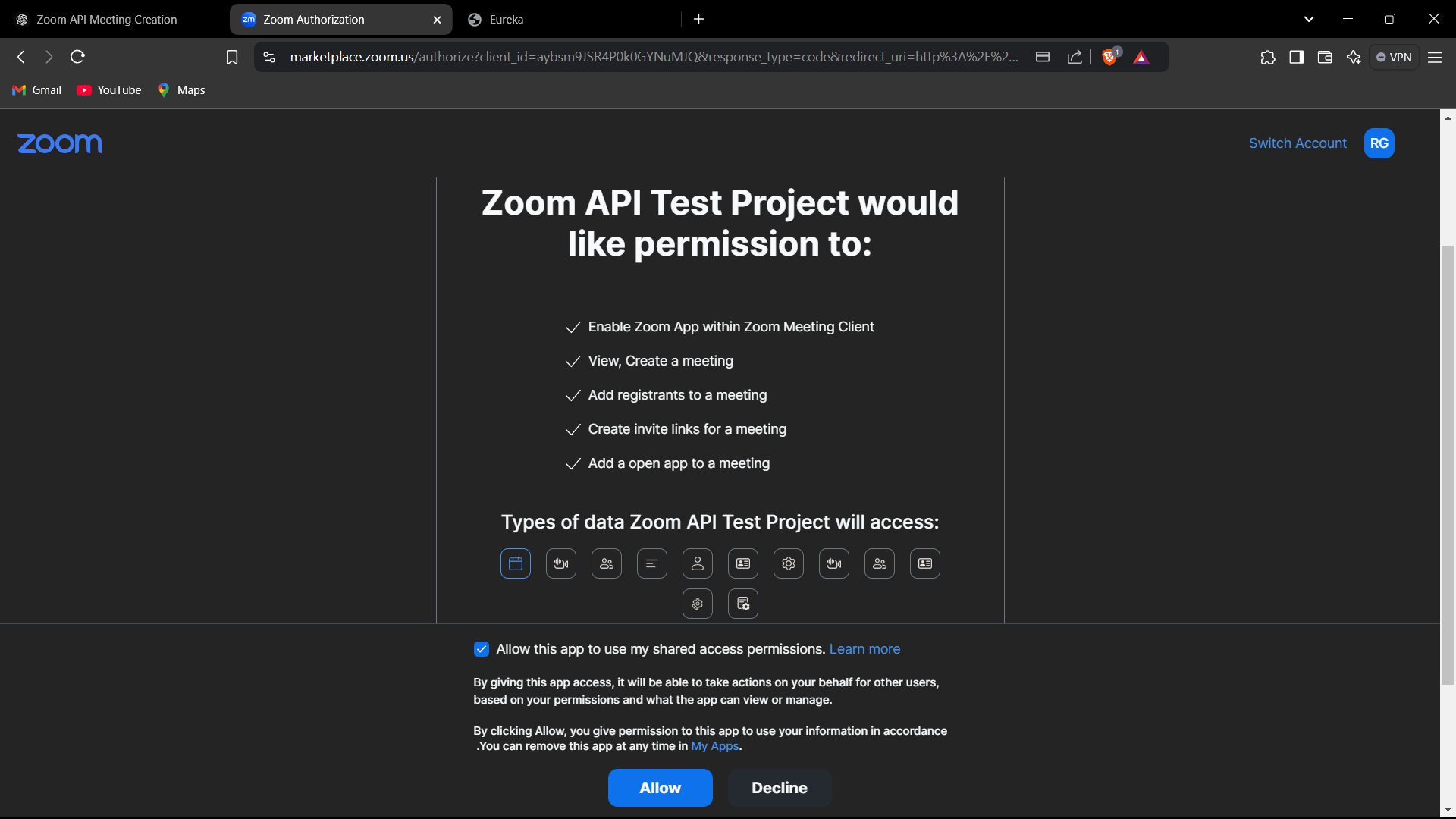The width and height of the screenshot is (1456, 819).
Task: Click the address bar URL field
Action: point(652,57)
